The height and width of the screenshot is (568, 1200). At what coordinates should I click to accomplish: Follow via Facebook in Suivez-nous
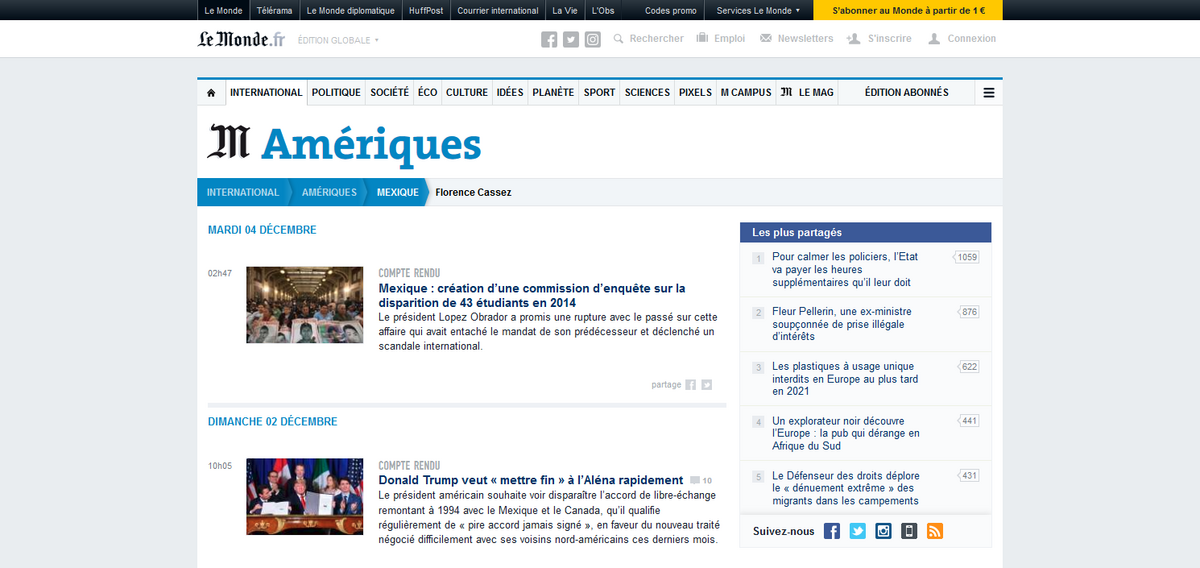click(832, 531)
